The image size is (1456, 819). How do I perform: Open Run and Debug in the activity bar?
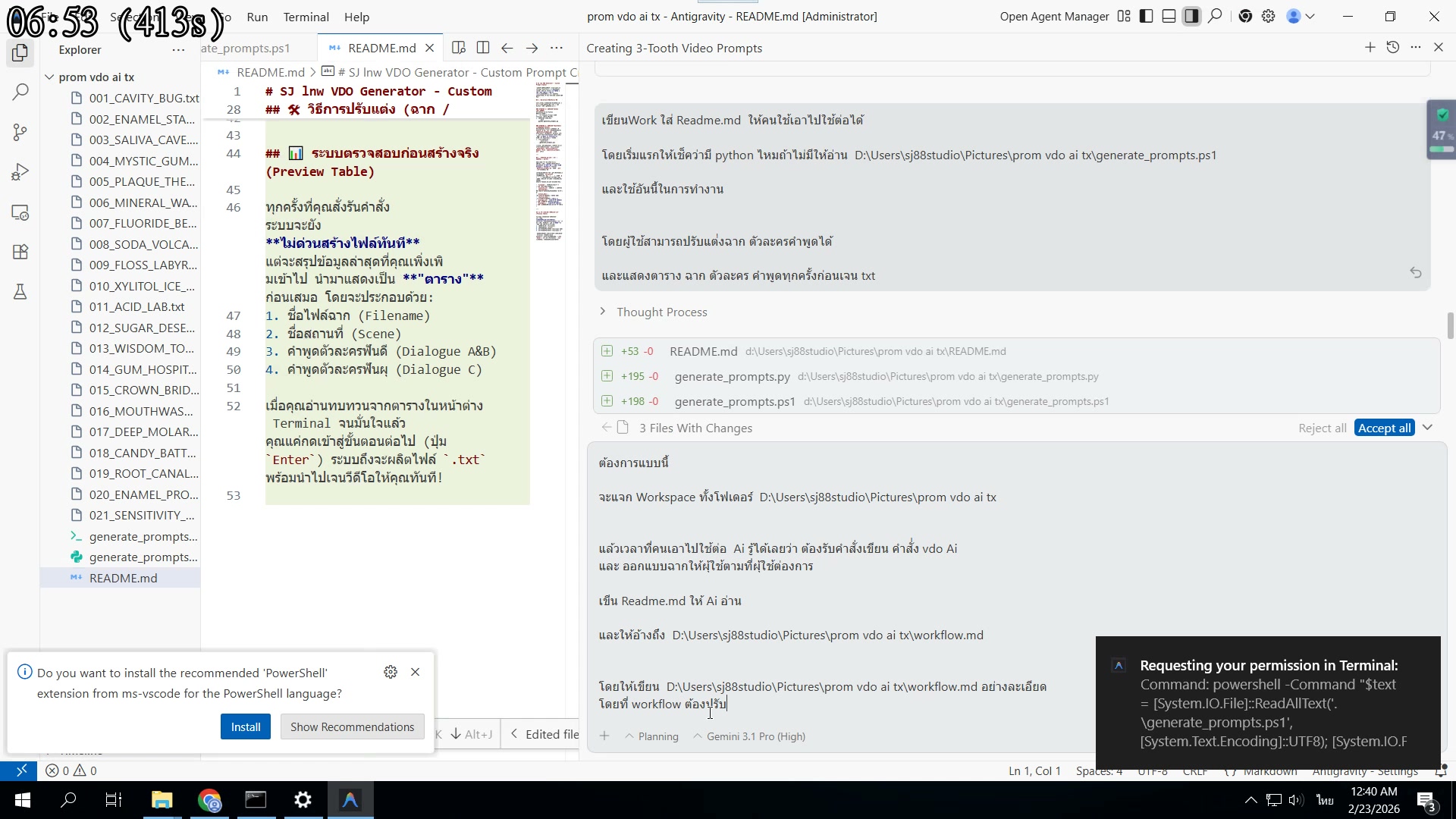coord(20,171)
